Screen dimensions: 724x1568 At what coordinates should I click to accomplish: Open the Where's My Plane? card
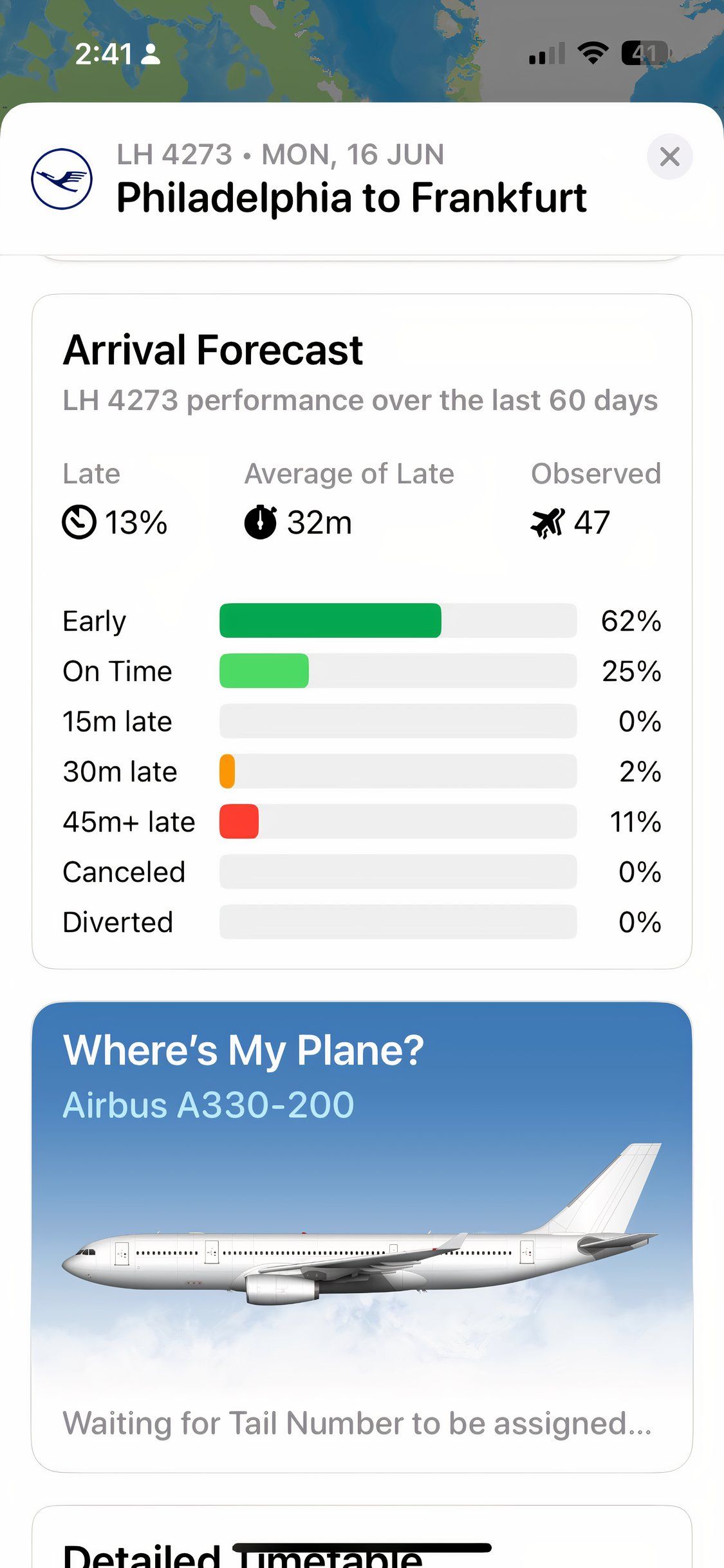[362, 1237]
